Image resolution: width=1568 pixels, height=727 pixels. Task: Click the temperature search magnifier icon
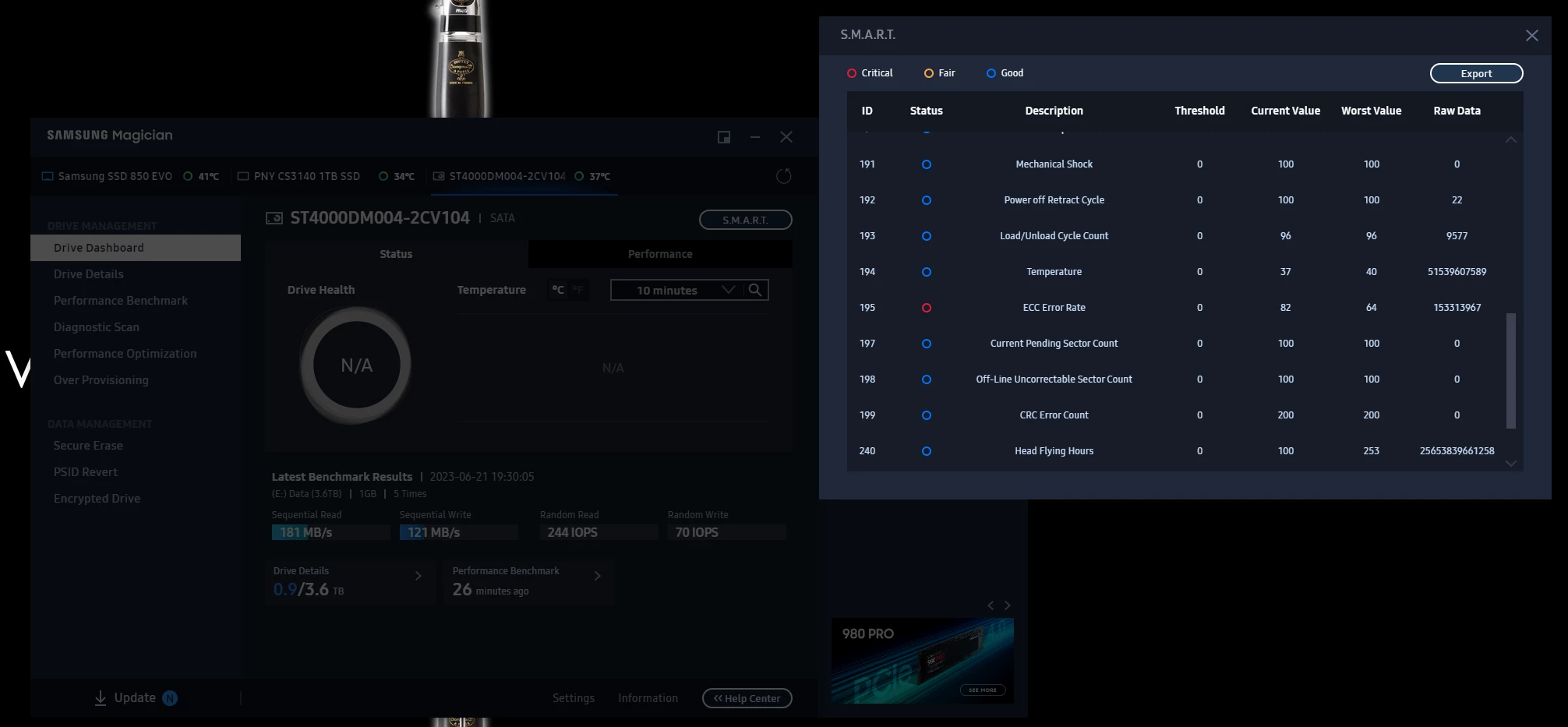click(755, 290)
